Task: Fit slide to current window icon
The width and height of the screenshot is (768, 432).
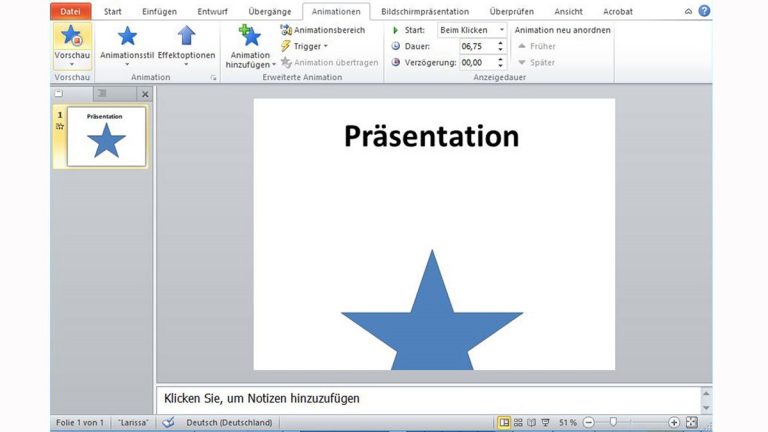Action: [x=691, y=423]
